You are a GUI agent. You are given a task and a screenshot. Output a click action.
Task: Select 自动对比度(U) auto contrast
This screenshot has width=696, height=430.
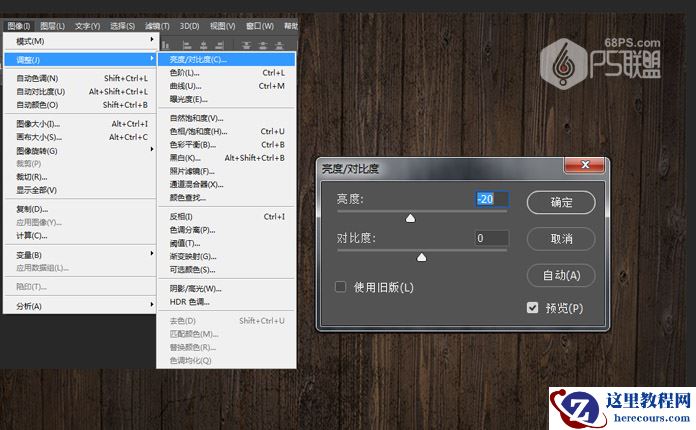(x=79, y=91)
